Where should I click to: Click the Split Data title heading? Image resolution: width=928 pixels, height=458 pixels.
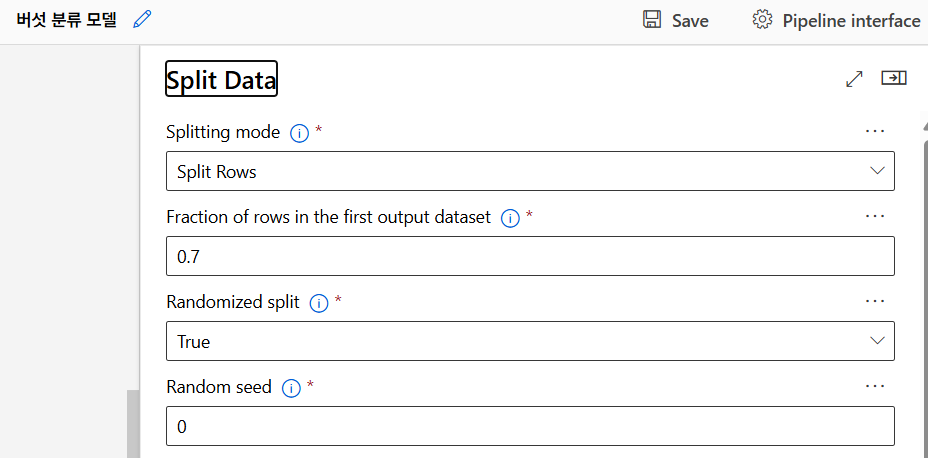pos(221,81)
